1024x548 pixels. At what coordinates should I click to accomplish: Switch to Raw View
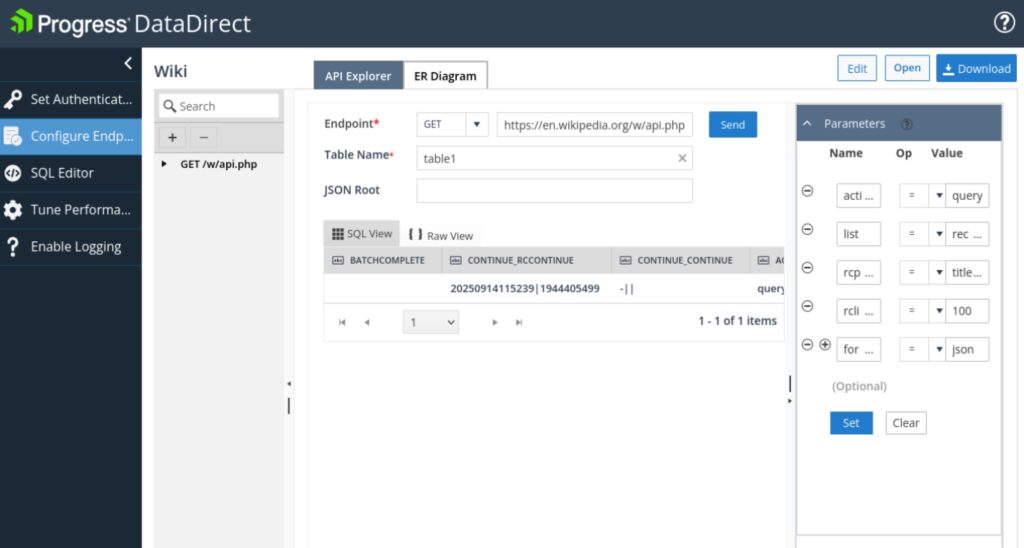pyautogui.click(x=441, y=235)
